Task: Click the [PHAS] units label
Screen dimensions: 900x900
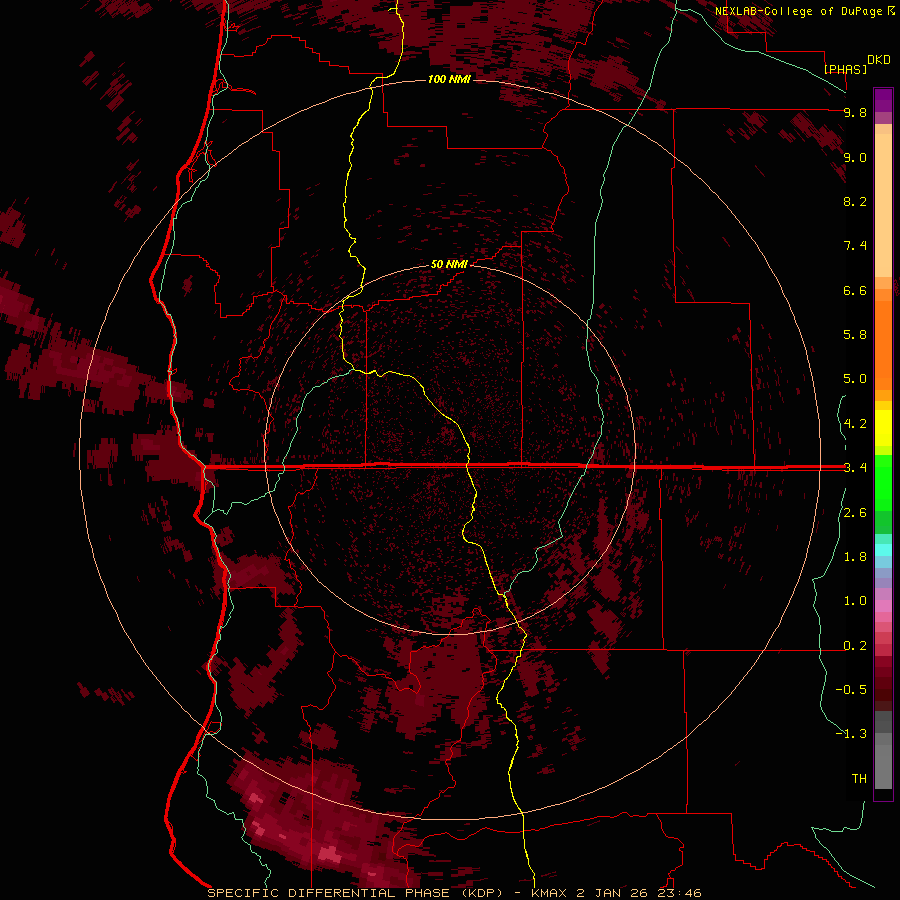Action: coord(845,69)
